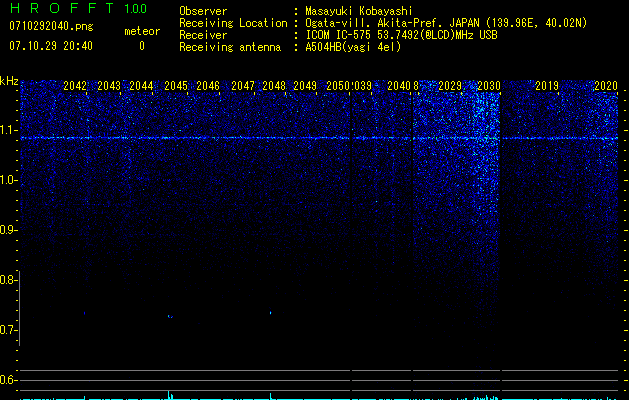
Task: Click the HROFFT program title
Action: click(62, 8)
